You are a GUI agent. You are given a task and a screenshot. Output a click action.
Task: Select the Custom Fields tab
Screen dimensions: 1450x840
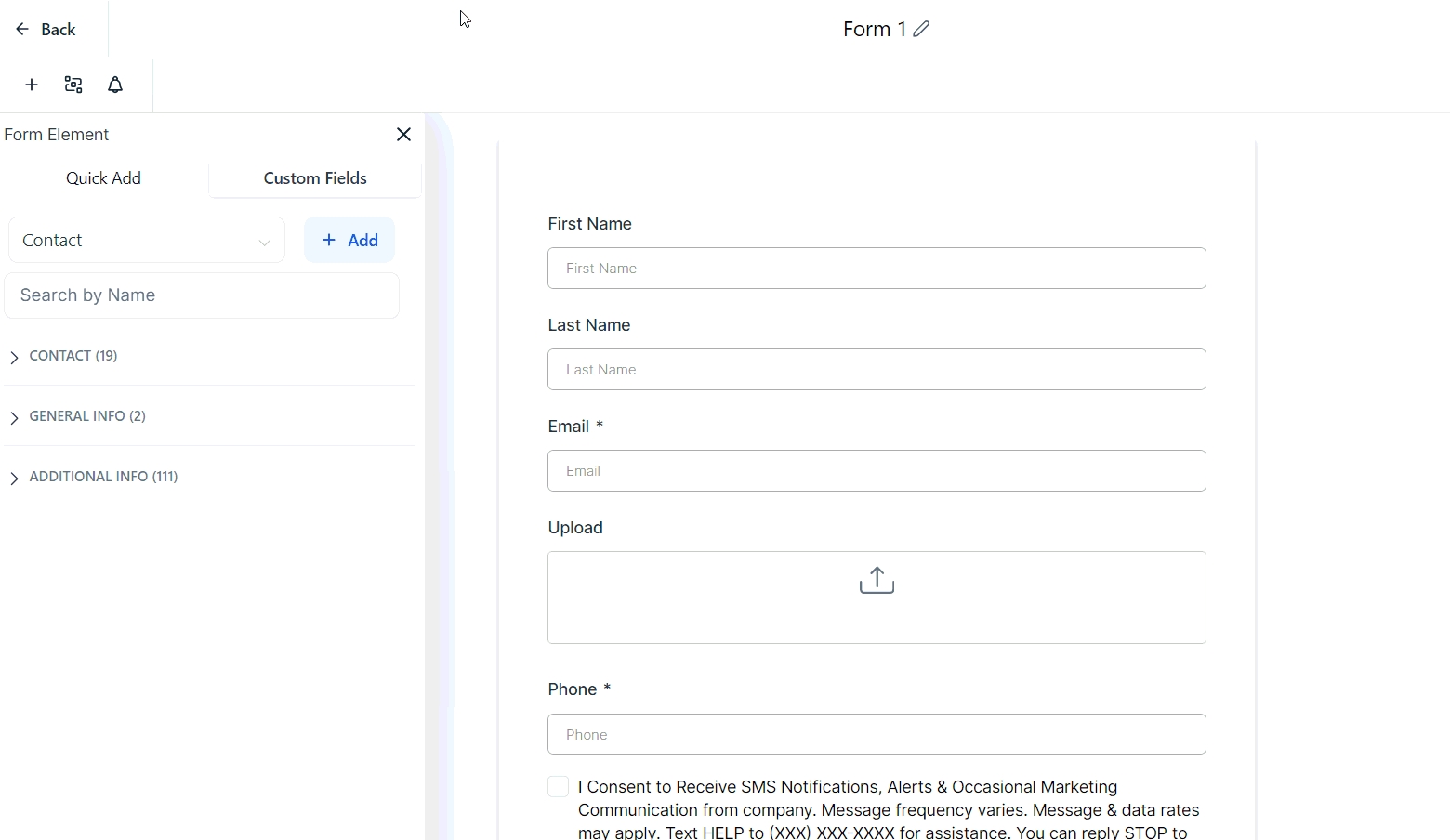[x=315, y=178]
